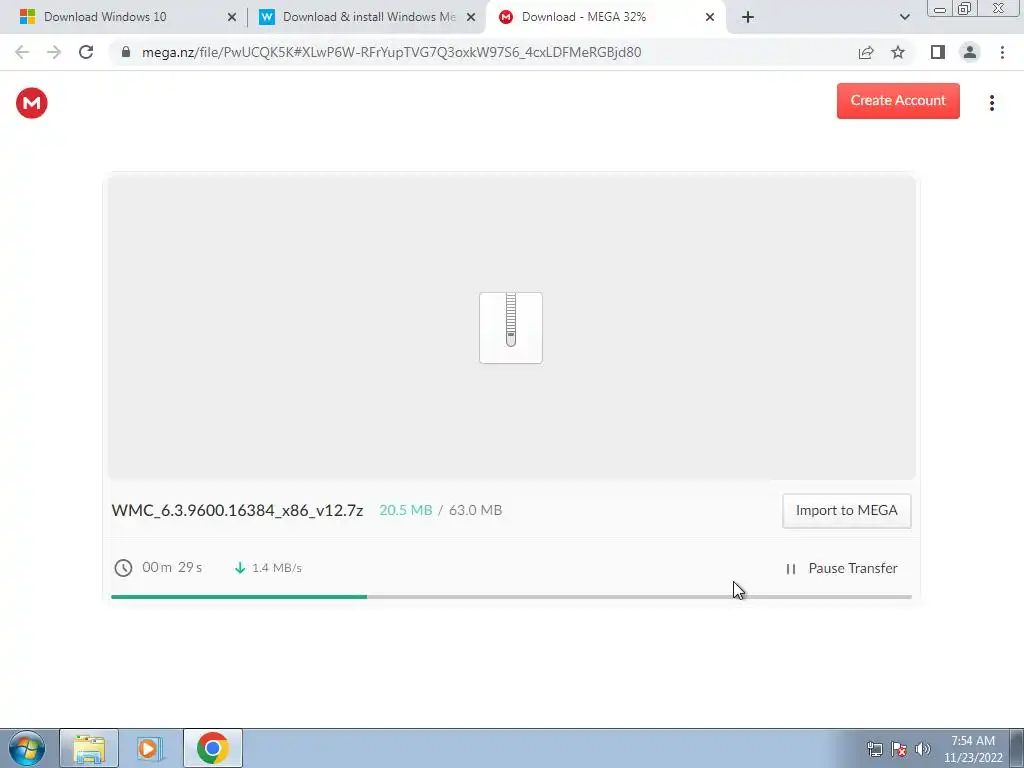
Task: Click Show desktop strip at taskbar end
Action: pos(1017,748)
